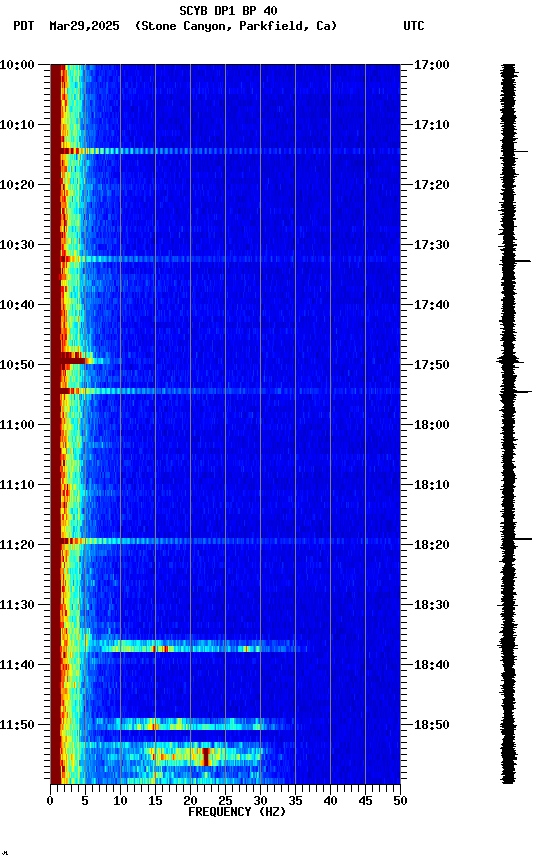Click the 17:30 UTC time label
Viewport: 552px width, 864px height.
click(431, 245)
